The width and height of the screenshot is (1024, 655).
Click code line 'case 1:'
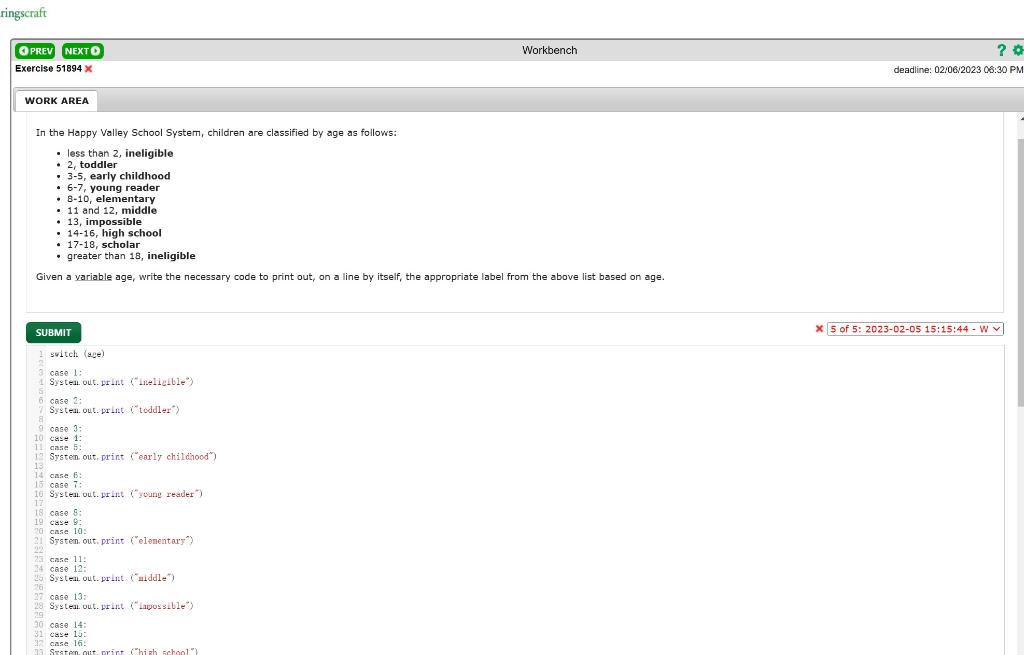tap(66, 373)
